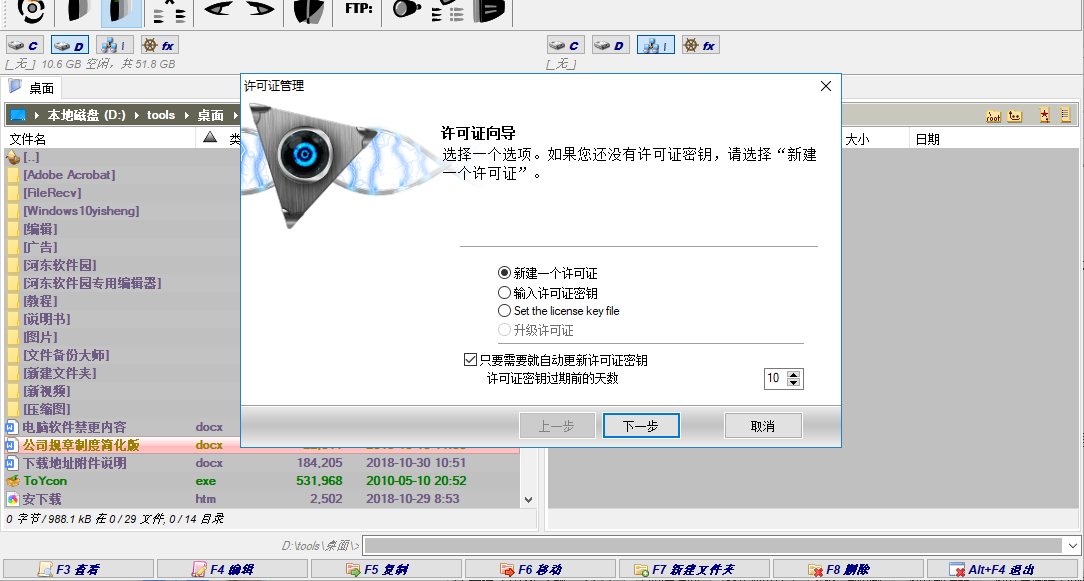Sort right panel by 日期 column
The image size is (1084, 581).
point(928,139)
